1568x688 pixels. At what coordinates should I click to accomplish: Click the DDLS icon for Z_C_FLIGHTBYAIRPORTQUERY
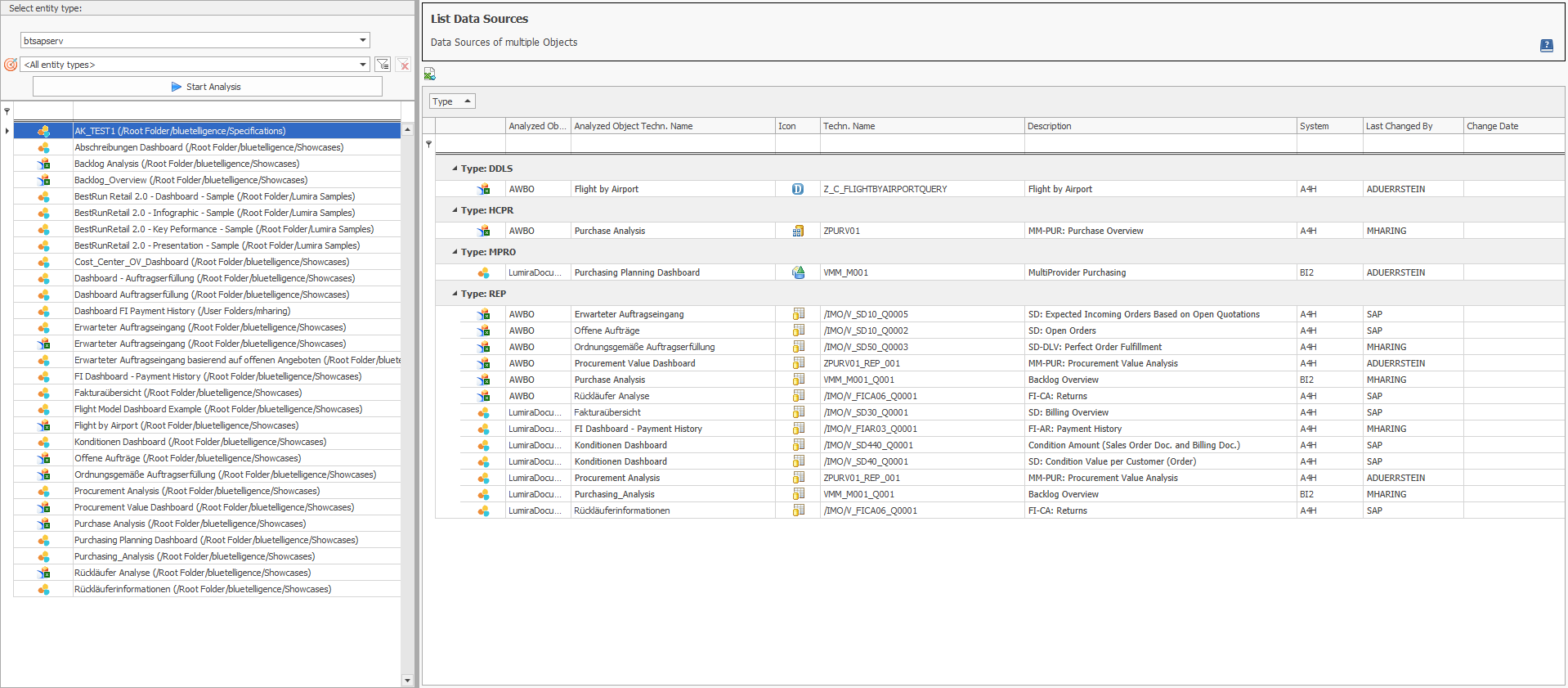(797, 189)
